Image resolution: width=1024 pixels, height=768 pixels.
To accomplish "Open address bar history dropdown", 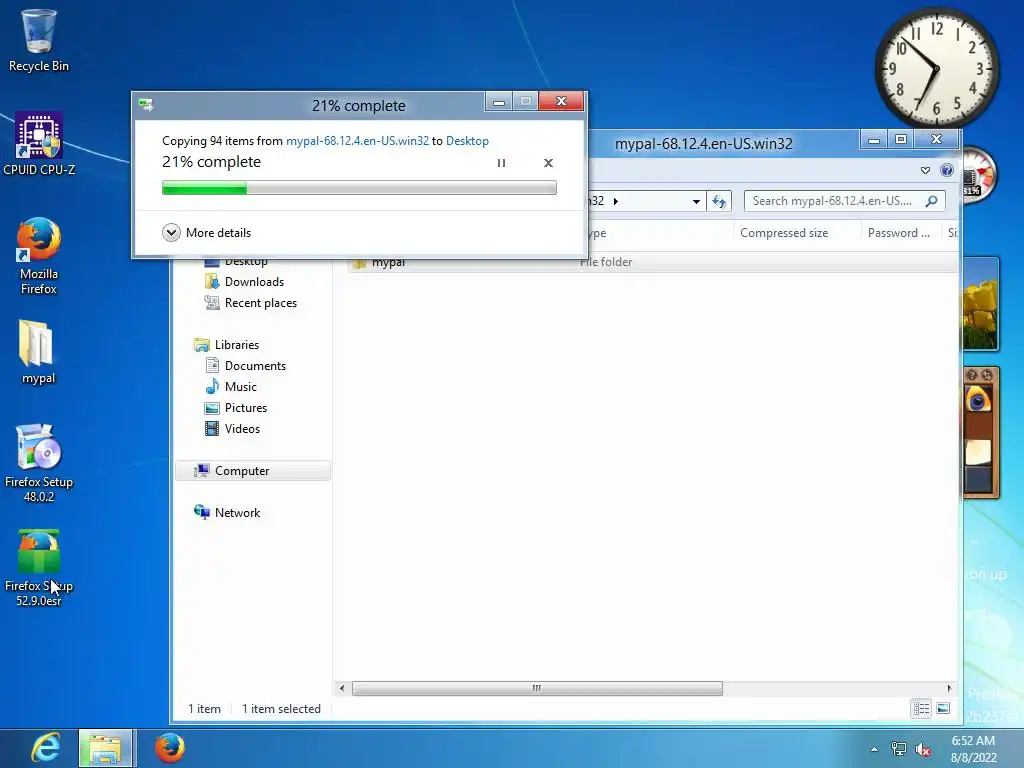I will (x=696, y=201).
